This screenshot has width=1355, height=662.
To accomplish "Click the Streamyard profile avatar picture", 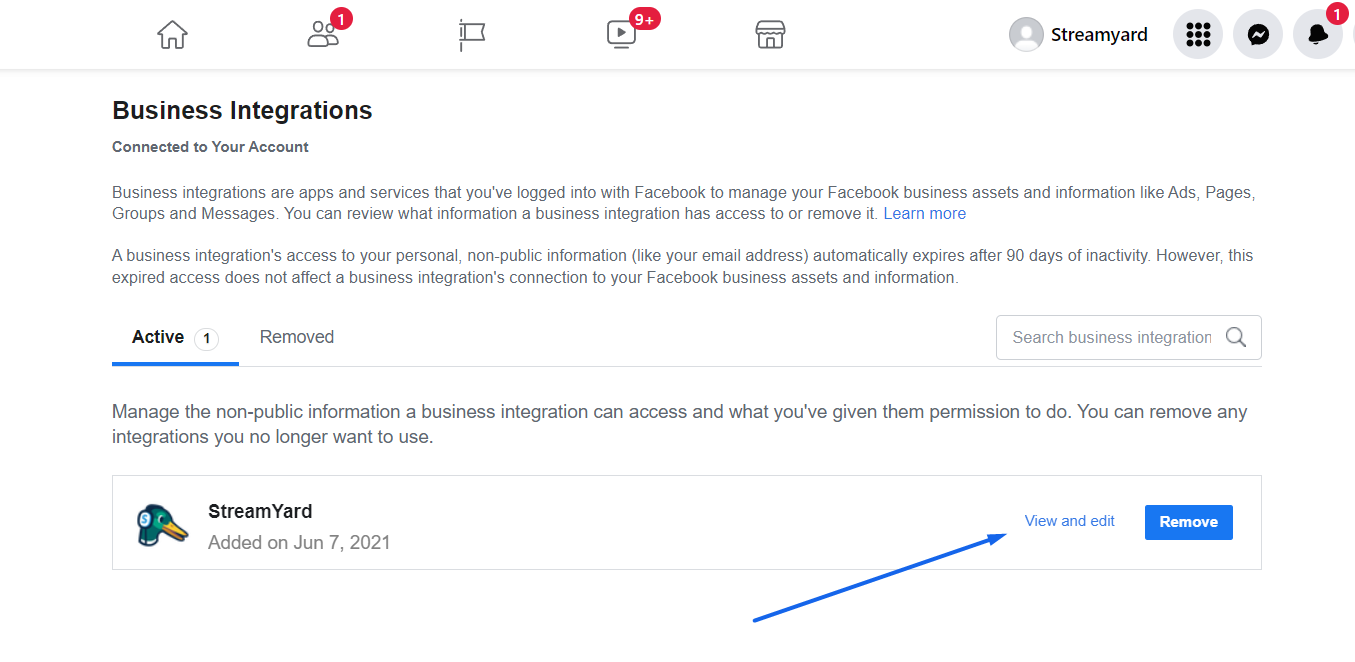I will 1026,35.
